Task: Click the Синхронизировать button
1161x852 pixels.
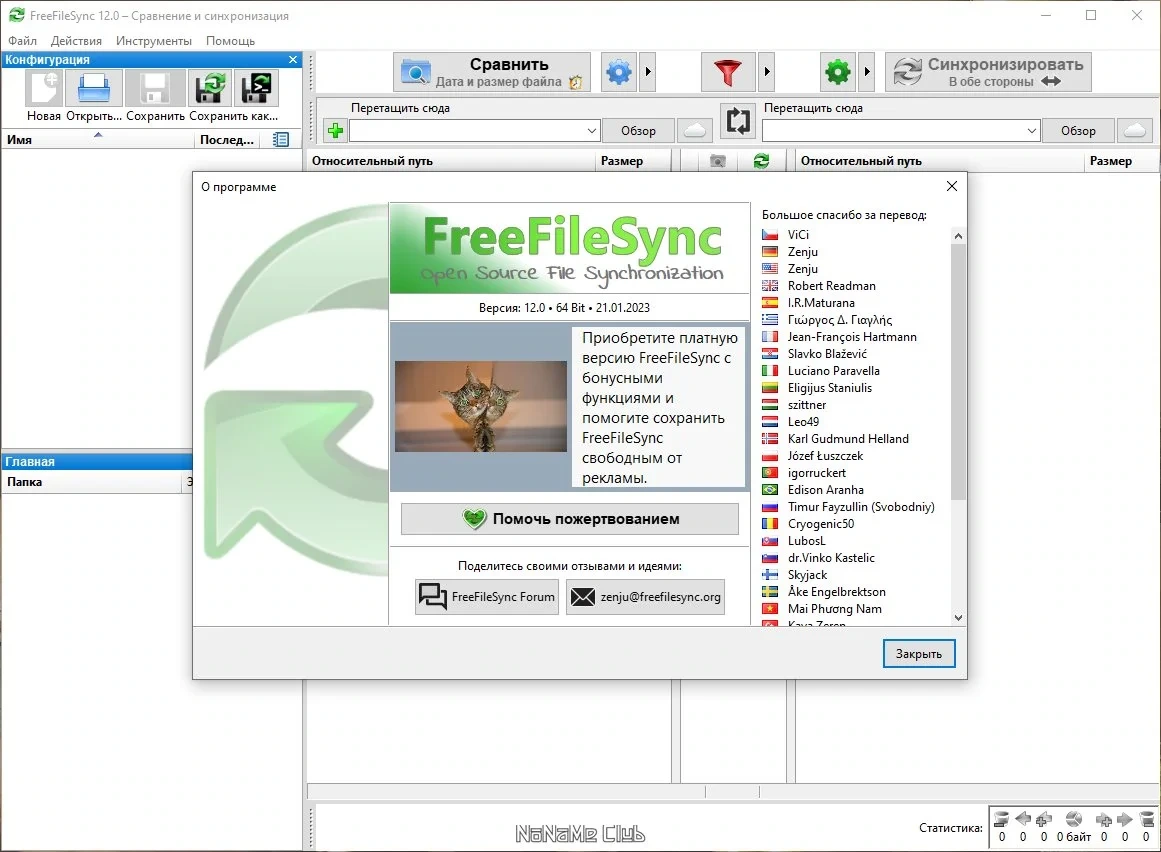Action: coord(988,72)
